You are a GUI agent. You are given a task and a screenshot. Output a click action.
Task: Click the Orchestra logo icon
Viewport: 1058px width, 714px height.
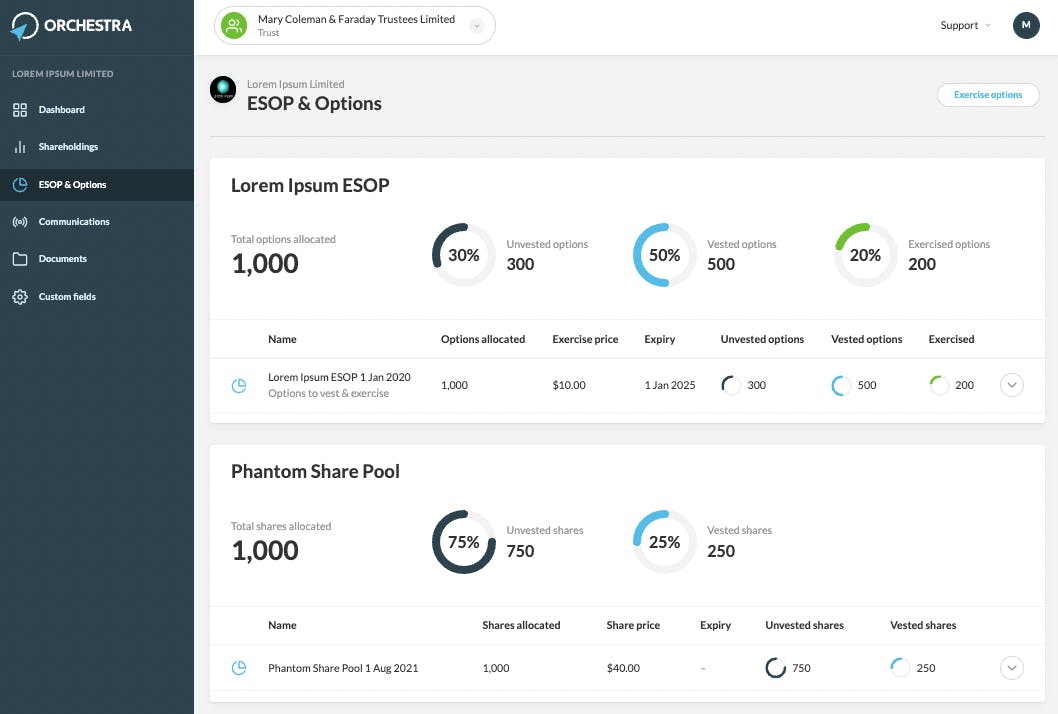pos(24,26)
